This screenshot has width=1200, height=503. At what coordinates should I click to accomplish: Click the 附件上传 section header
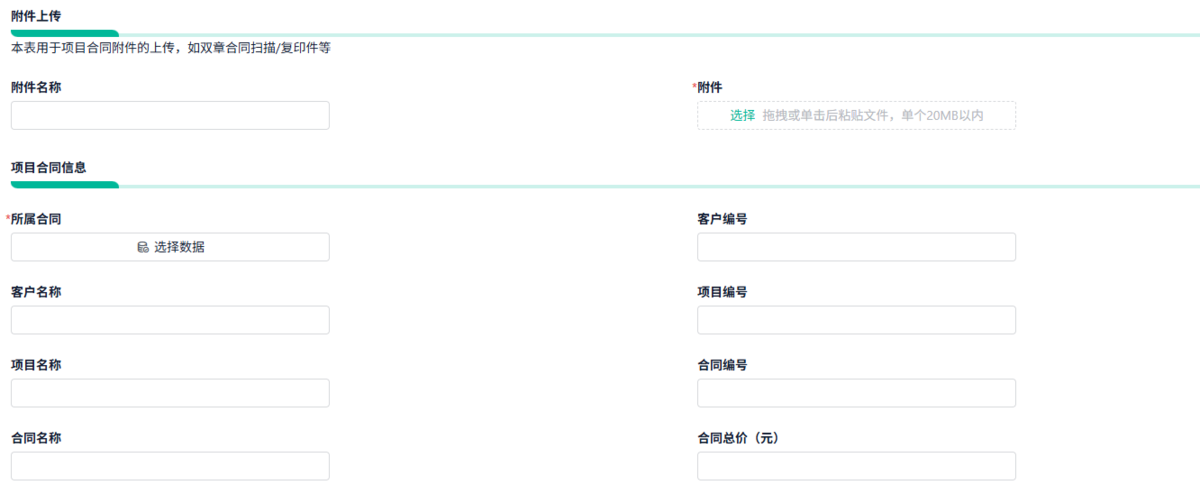(x=36, y=14)
